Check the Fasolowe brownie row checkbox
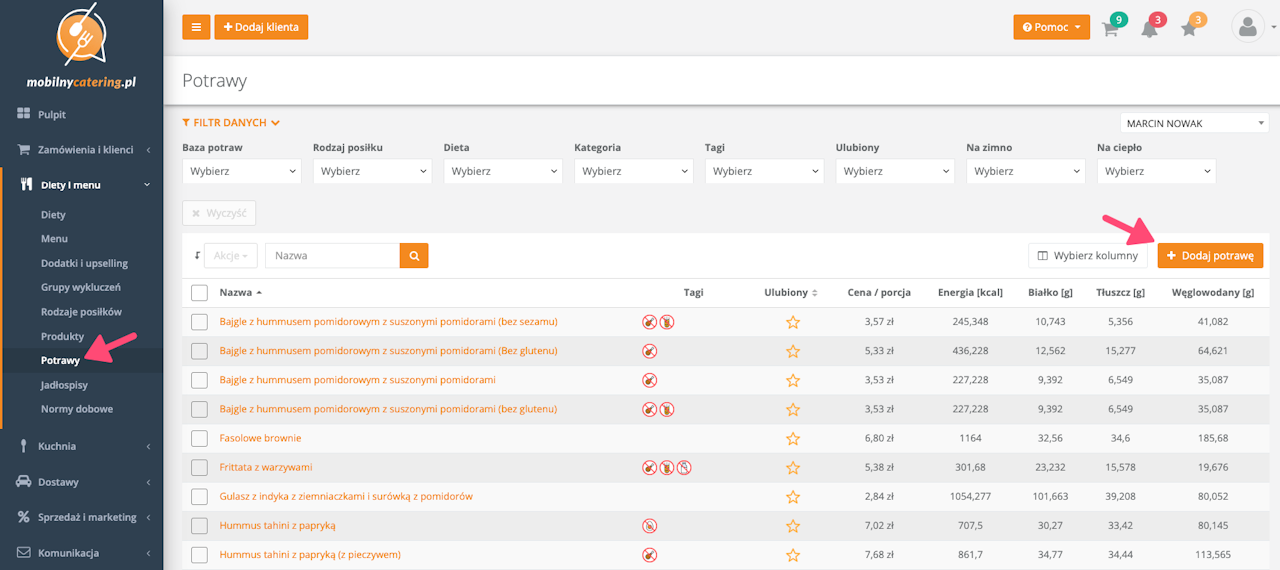Screen dimensions: 1280x570 pyautogui.click(x=199, y=439)
